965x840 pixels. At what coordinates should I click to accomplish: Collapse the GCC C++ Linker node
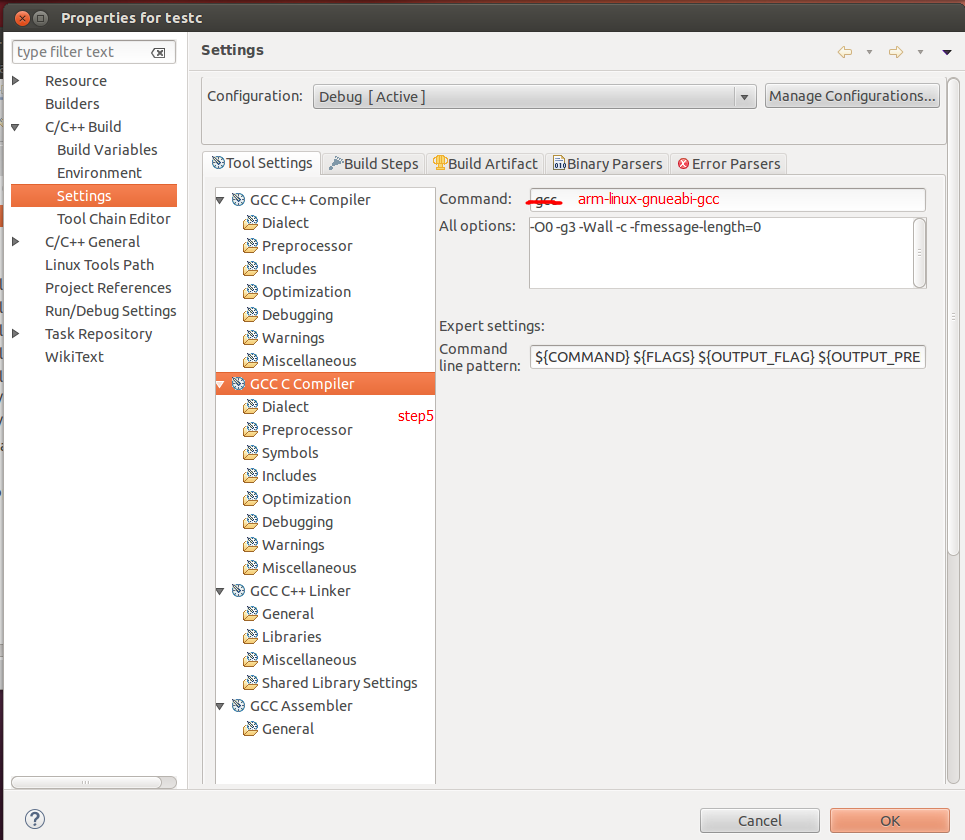click(x=220, y=591)
